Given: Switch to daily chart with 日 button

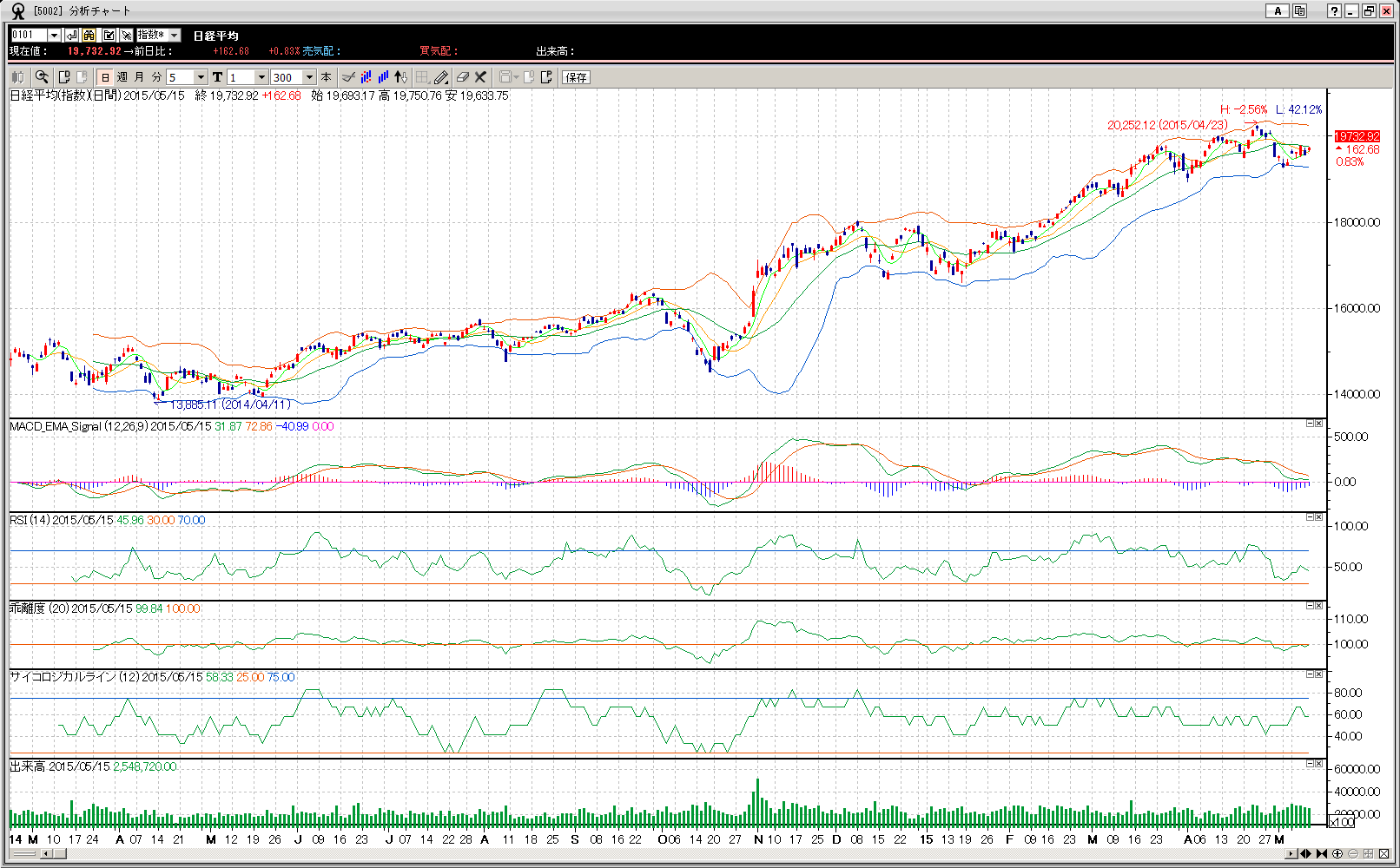Looking at the screenshot, I should [x=105, y=77].
